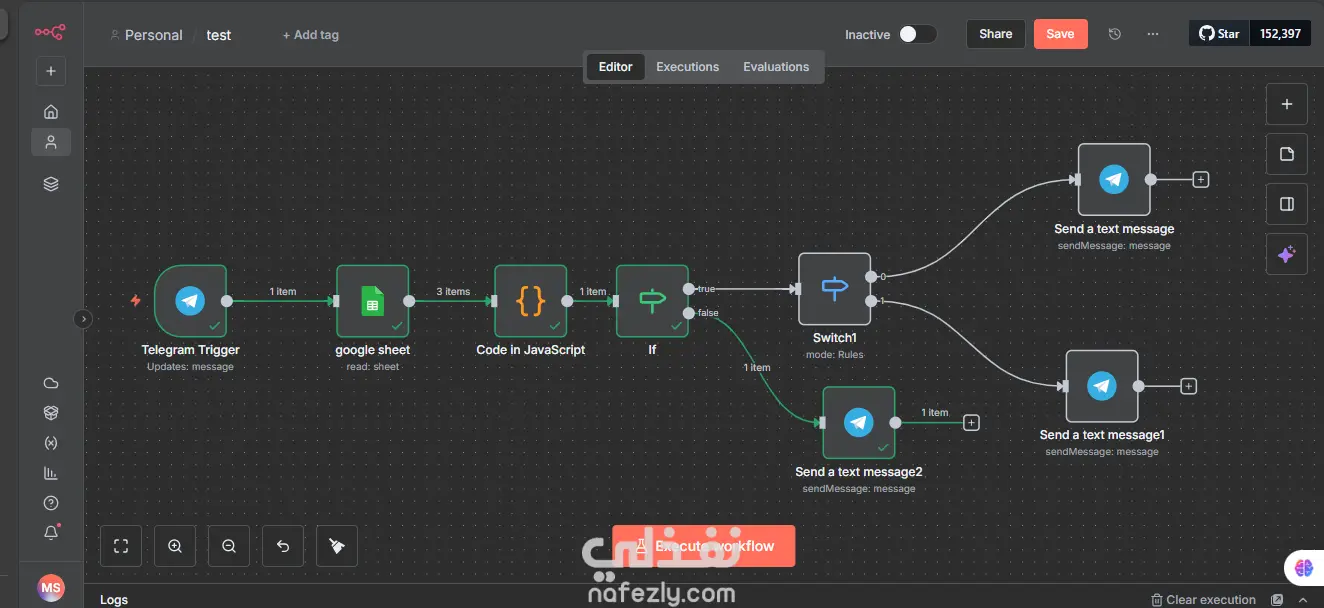
Task: Click Switch1 output 0 connector
Action: pos(871,277)
